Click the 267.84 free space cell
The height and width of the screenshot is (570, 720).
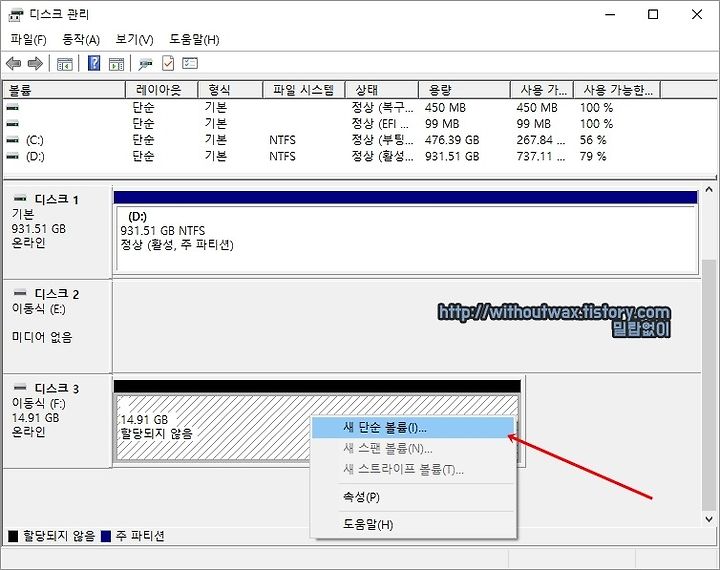(541, 140)
